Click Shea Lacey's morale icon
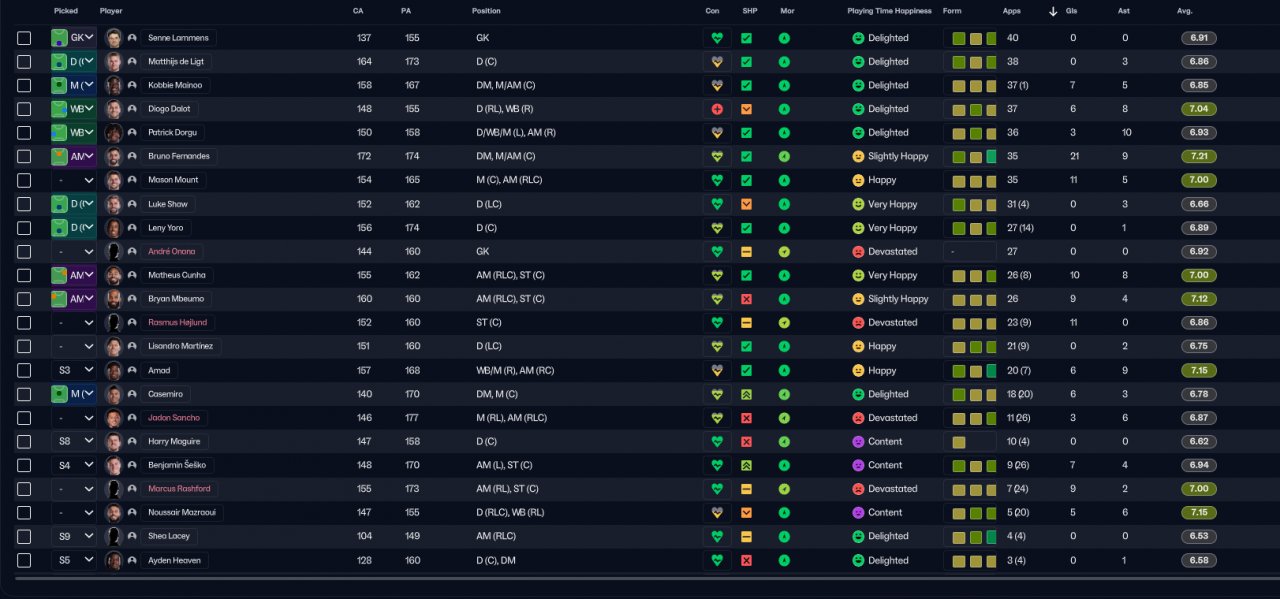Image resolution: width=1280 pixels, height=599 pixels. pyautogui.click(x=784, y=537)
